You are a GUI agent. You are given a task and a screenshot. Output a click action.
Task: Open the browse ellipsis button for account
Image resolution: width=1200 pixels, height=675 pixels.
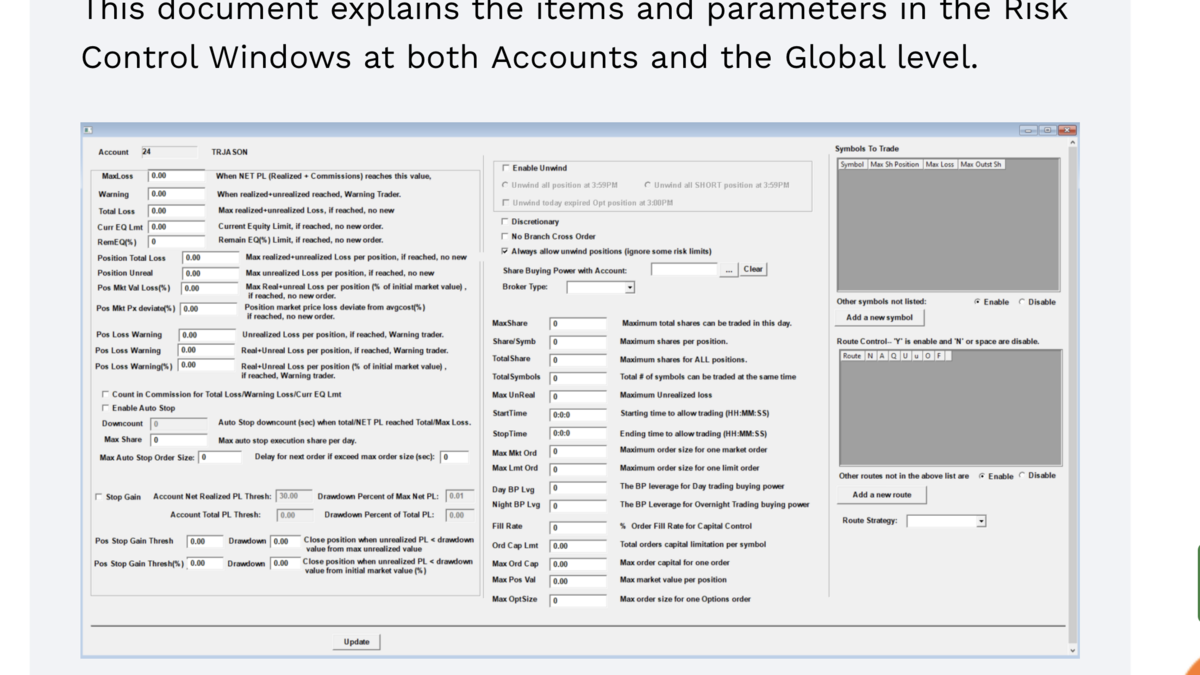click(729, 270)
